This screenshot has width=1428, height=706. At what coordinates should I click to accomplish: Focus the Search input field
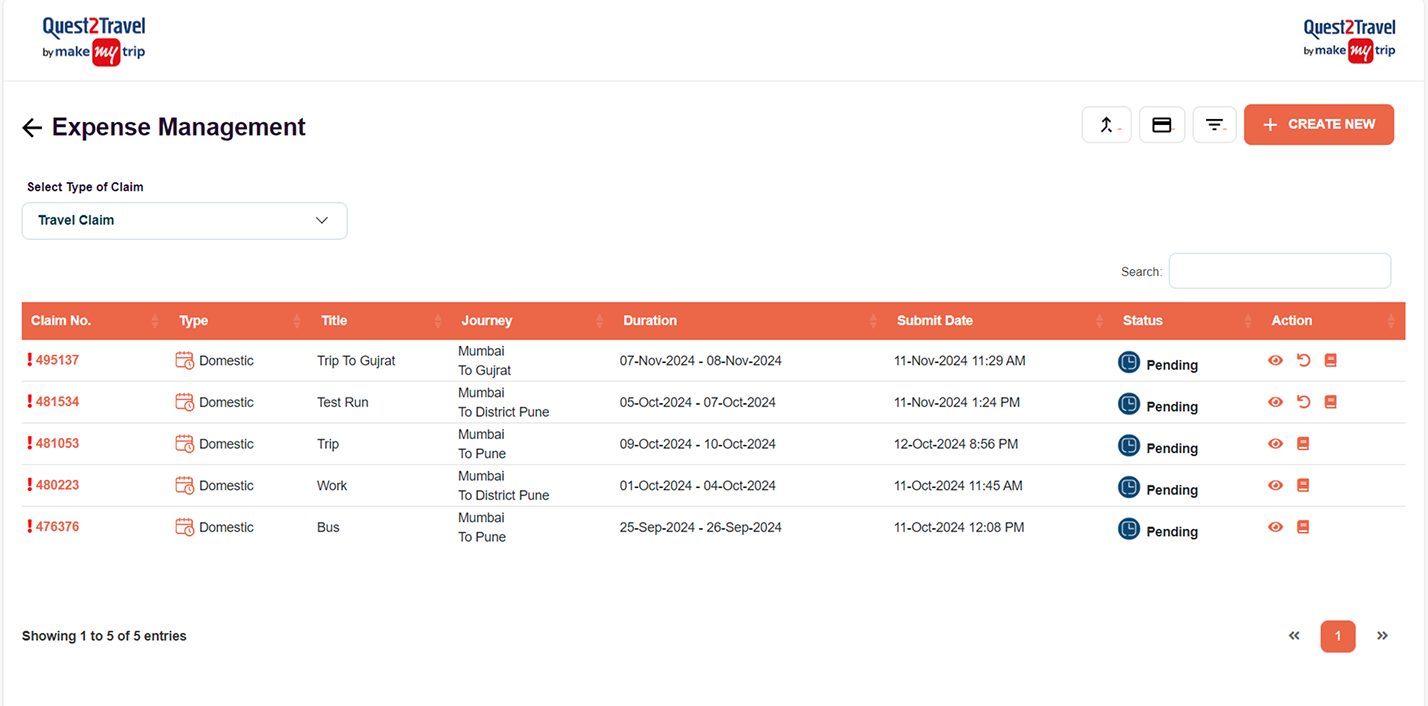(x=1280, y=271)
